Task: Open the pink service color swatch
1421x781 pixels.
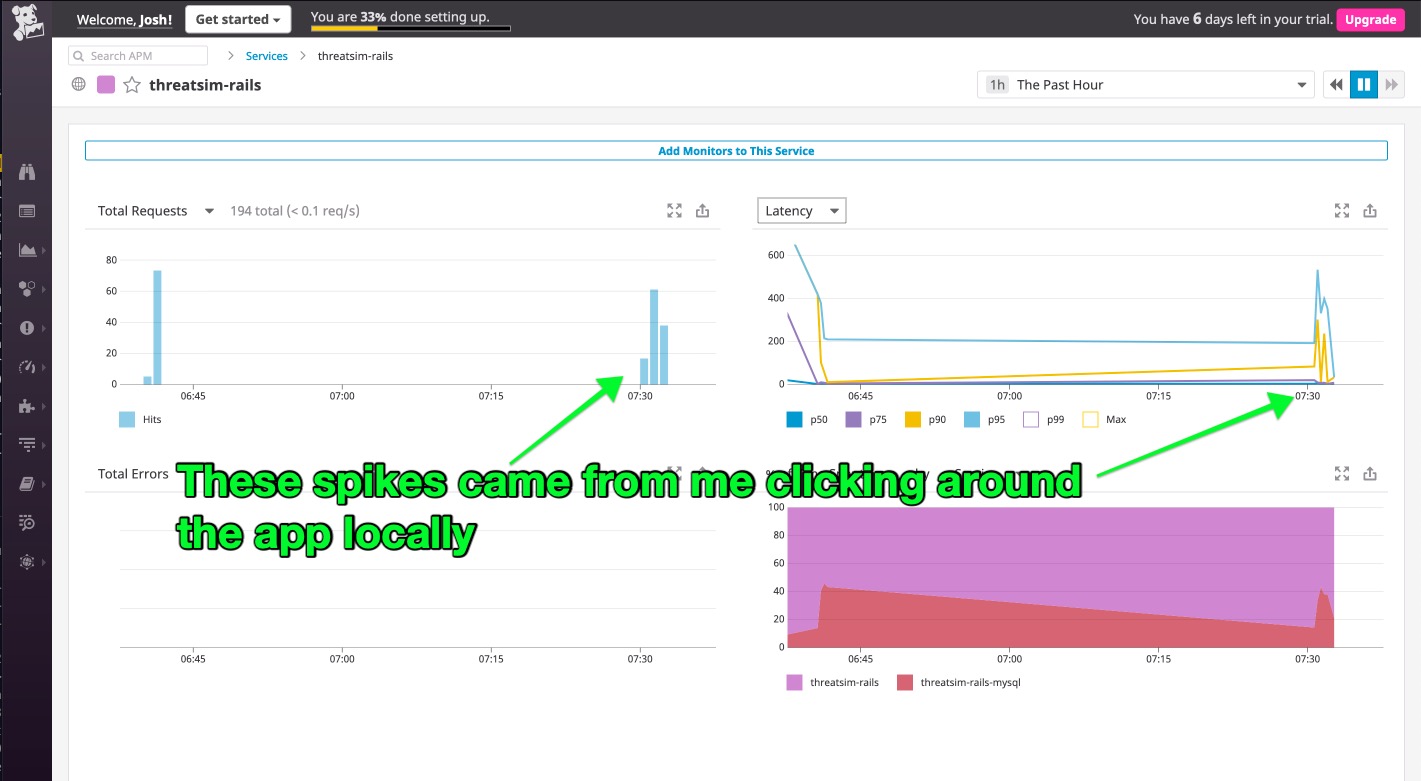Action: click(105, 85)
